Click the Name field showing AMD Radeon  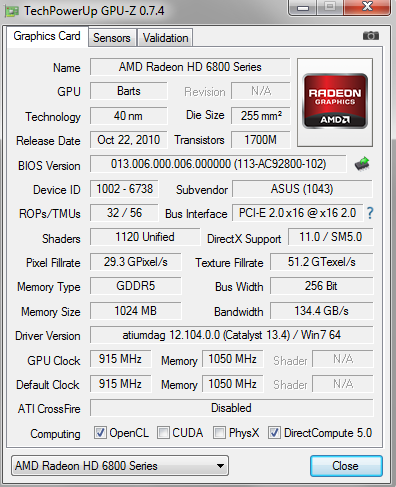[190, 67]
